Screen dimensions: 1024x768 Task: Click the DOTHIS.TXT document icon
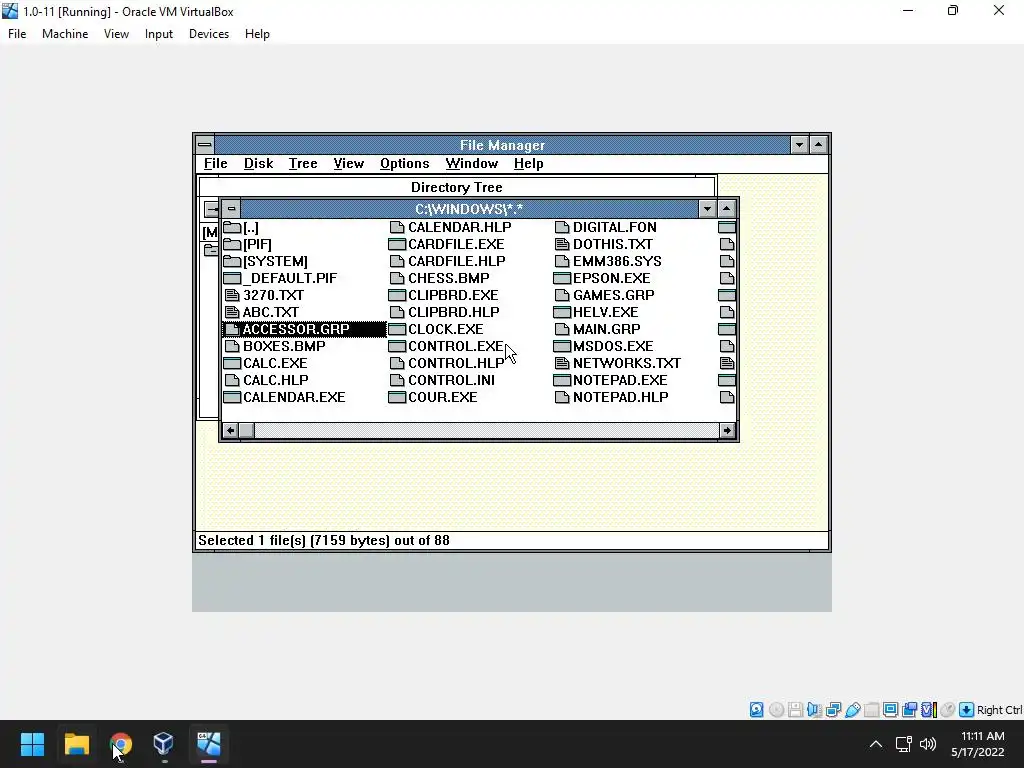tap(562, 244)
